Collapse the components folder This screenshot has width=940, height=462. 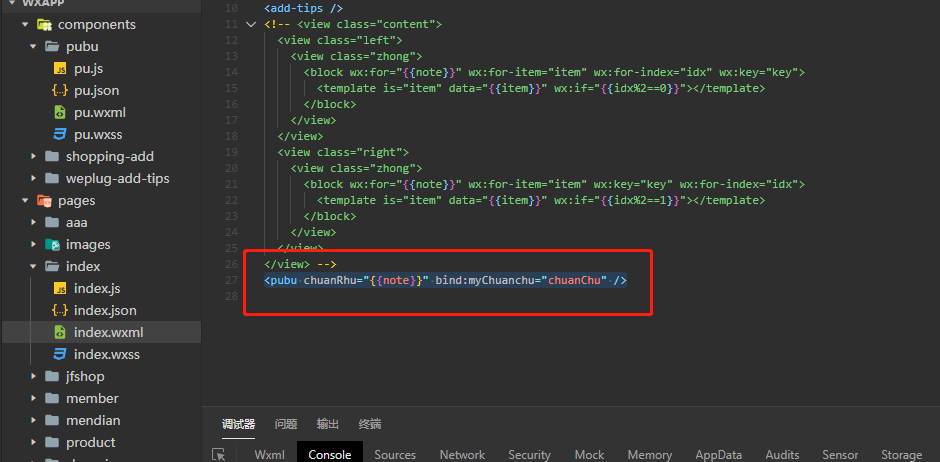(25, 25)
